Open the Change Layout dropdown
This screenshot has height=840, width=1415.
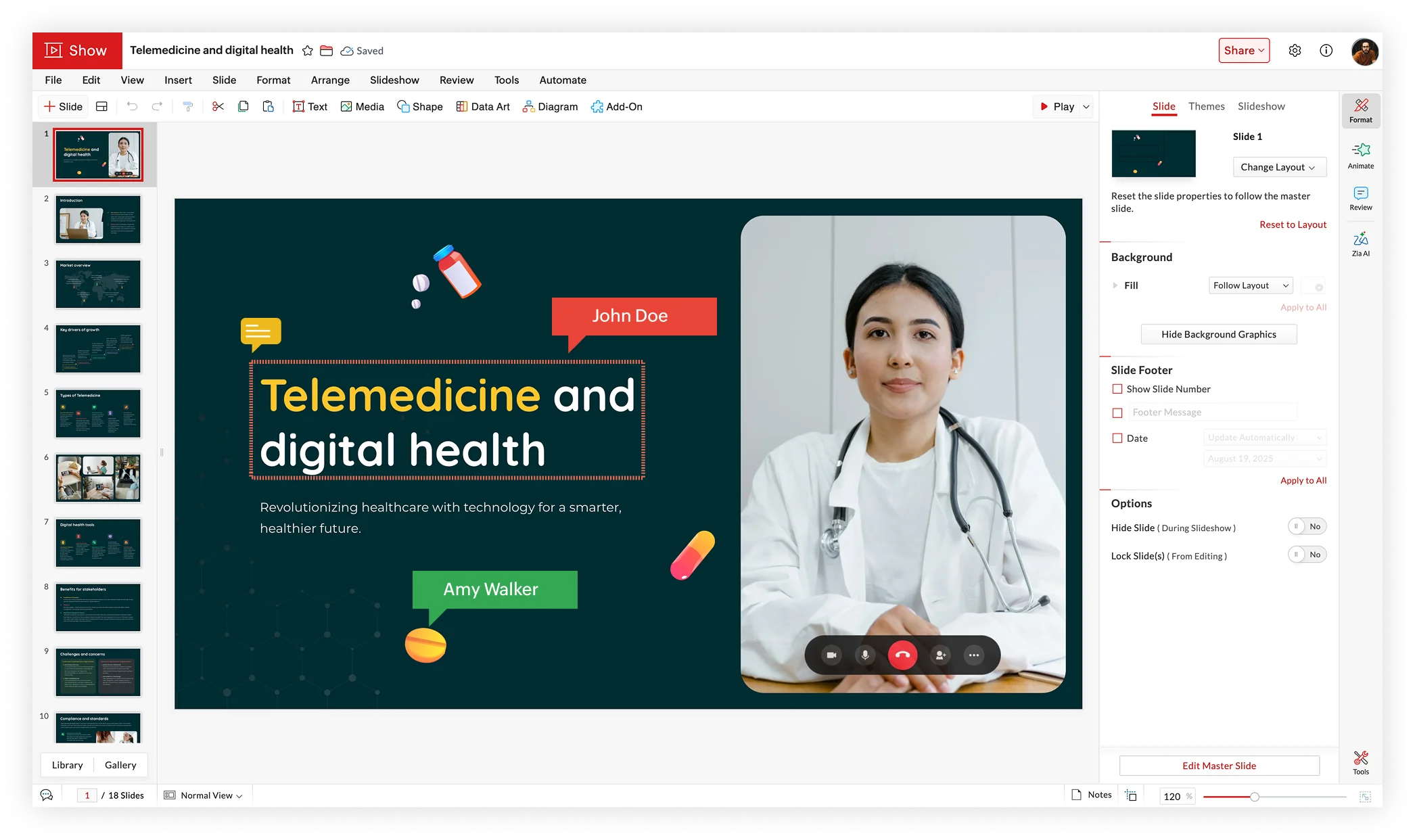[x=1279, y=167]
